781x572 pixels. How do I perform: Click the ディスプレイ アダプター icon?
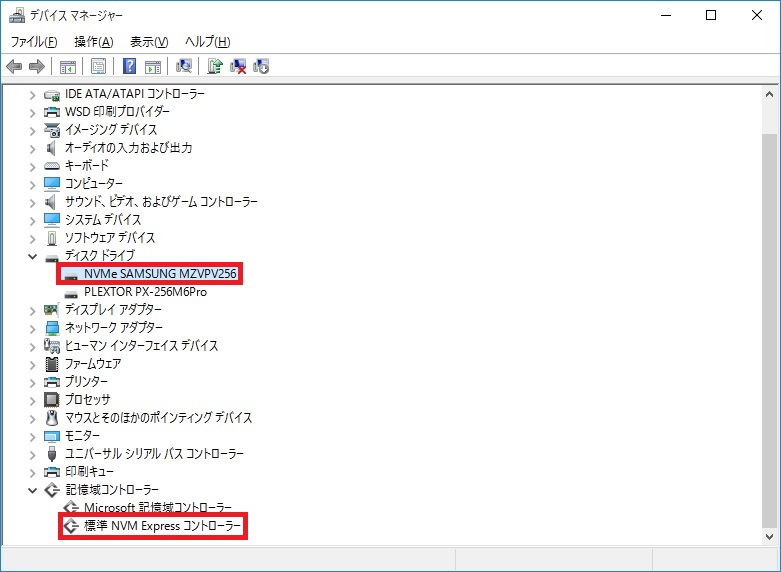(52, 310)
